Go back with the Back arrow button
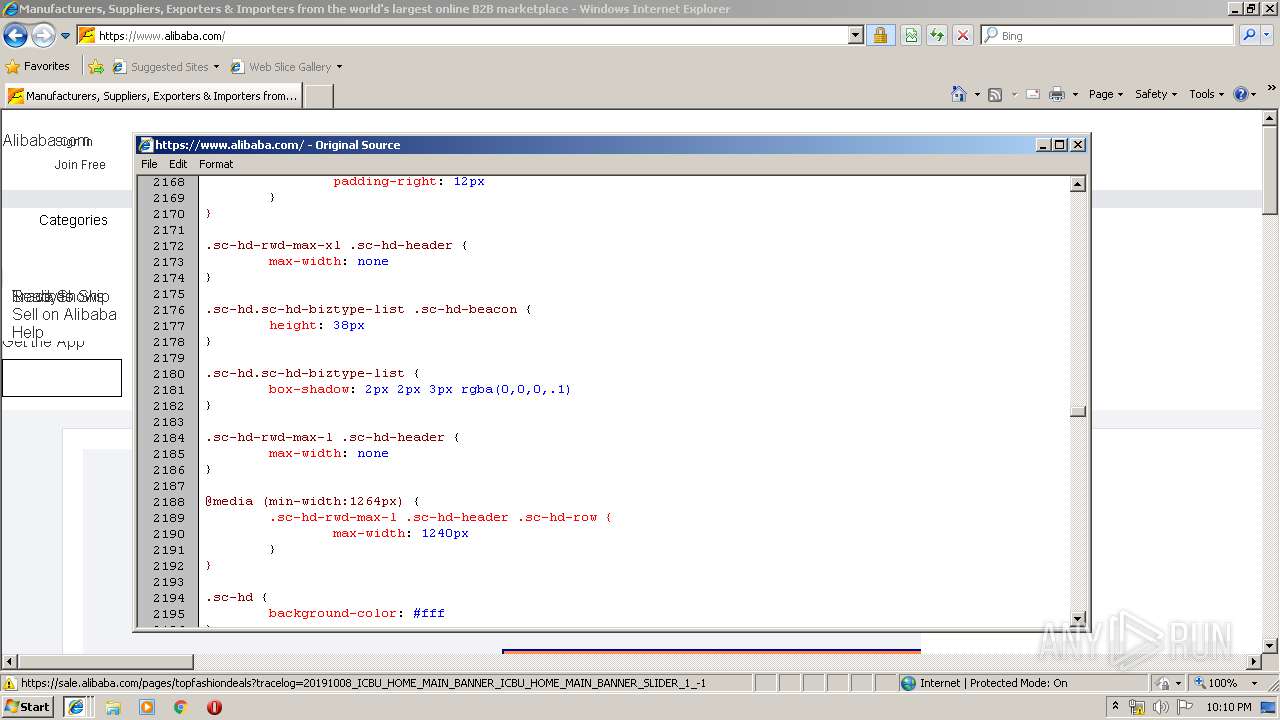1280x720 pixels. 15,36
